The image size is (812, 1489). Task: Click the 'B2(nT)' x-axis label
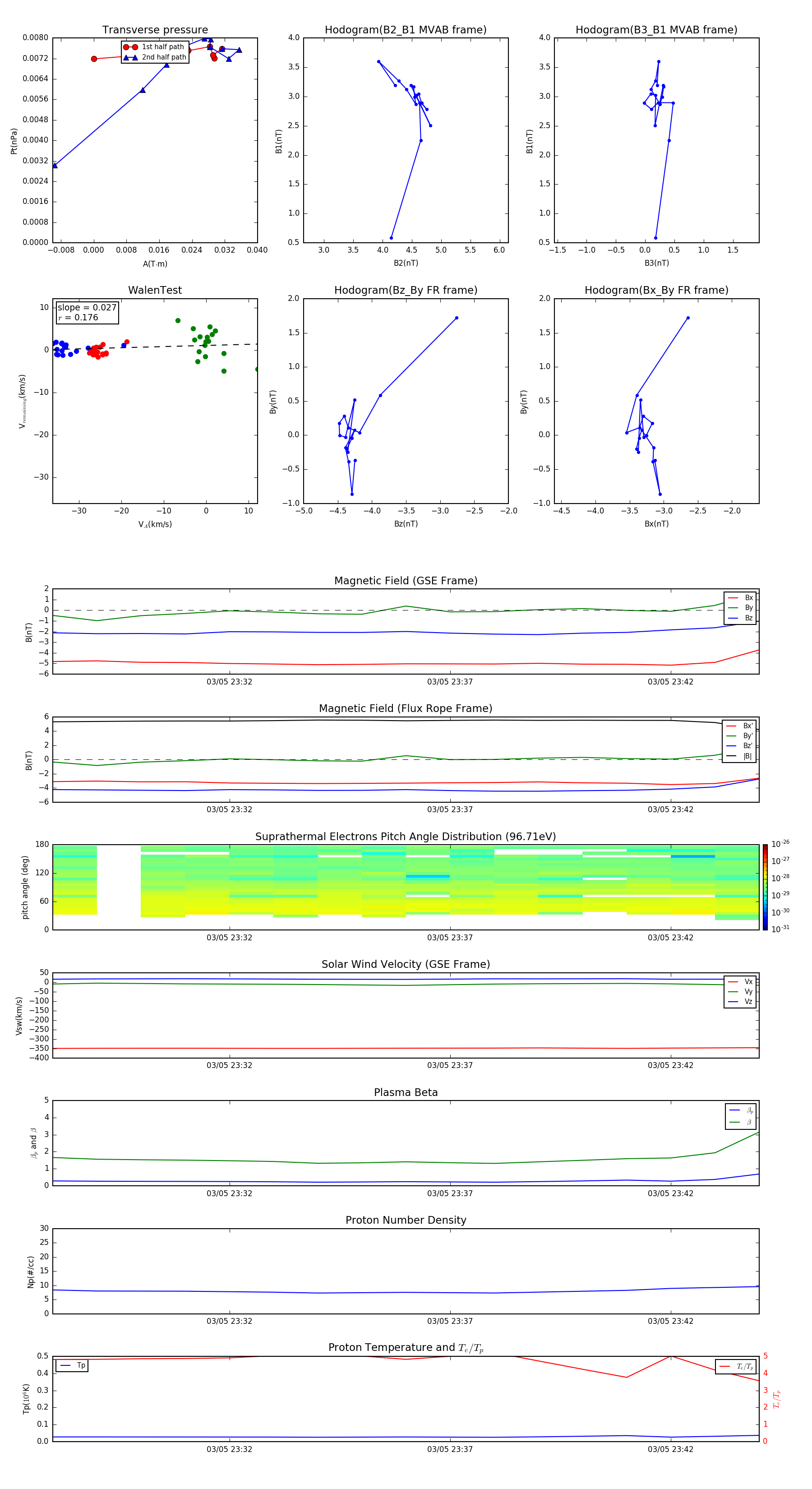click(406, 263)
